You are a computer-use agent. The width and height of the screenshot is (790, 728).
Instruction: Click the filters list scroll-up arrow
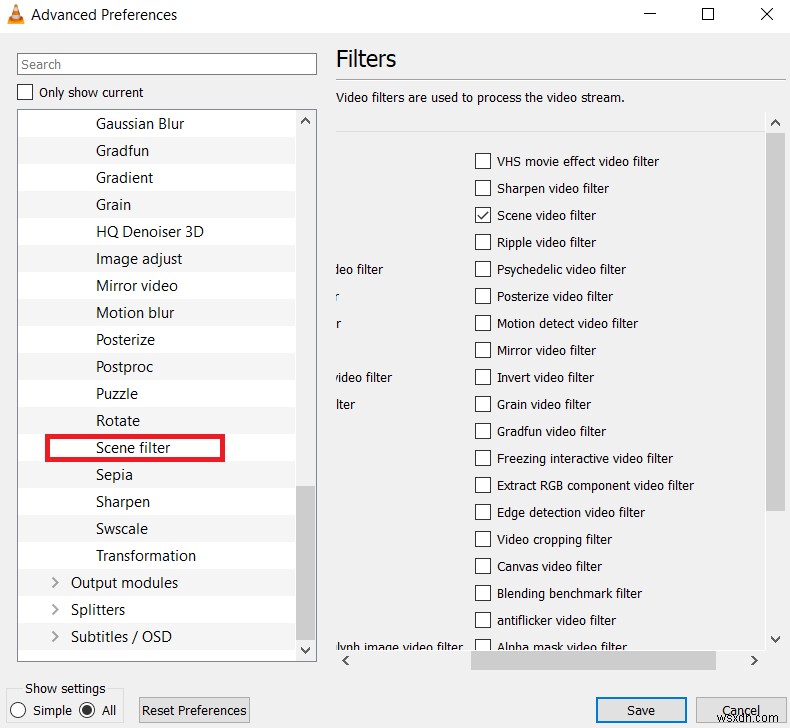pos(775,122)
